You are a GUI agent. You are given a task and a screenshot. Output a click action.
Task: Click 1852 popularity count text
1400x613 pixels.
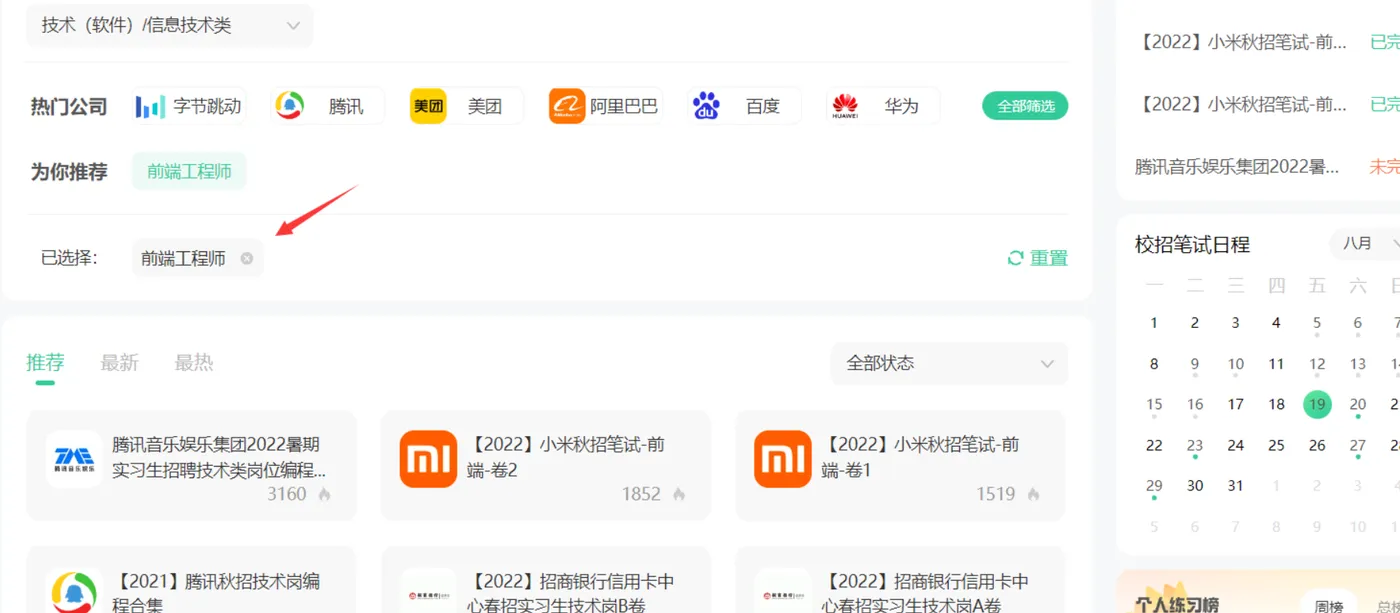point(641,494)
